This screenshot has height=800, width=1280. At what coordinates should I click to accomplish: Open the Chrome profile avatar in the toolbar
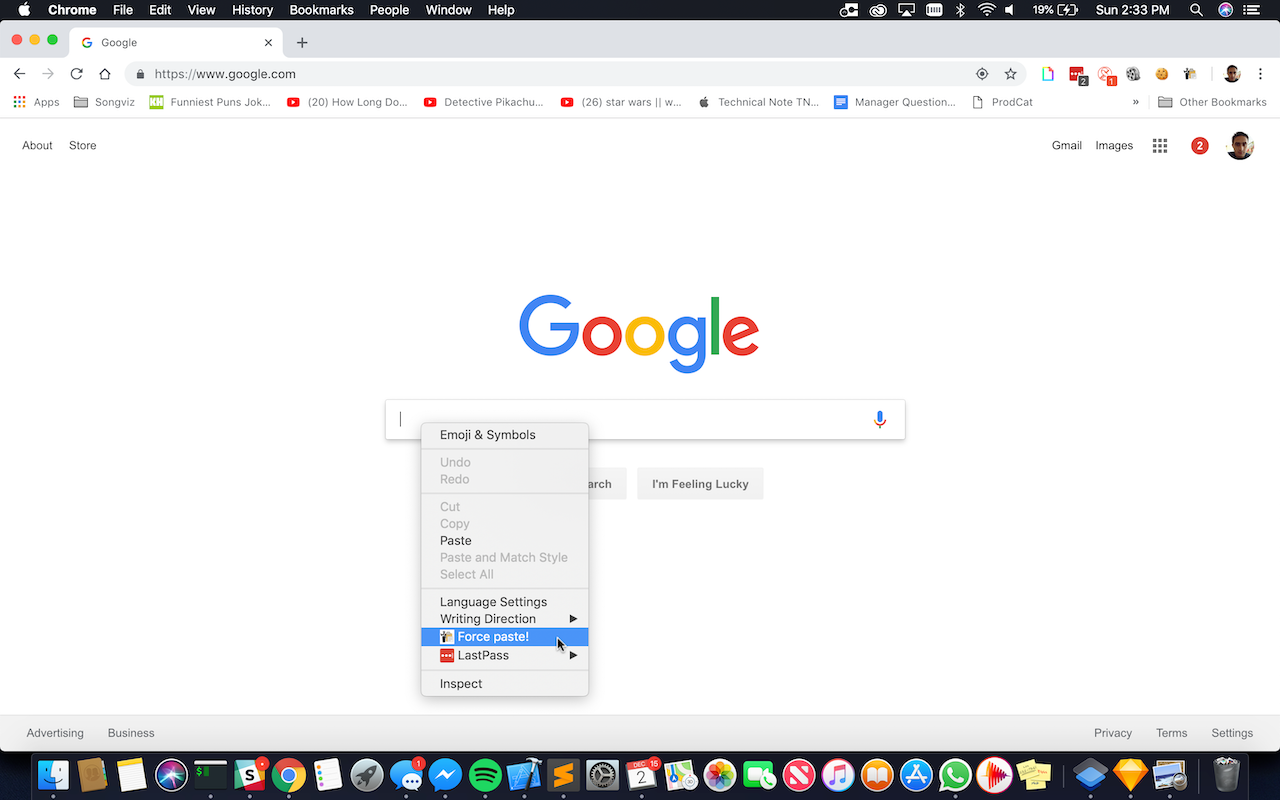(x=1232, y=74)
